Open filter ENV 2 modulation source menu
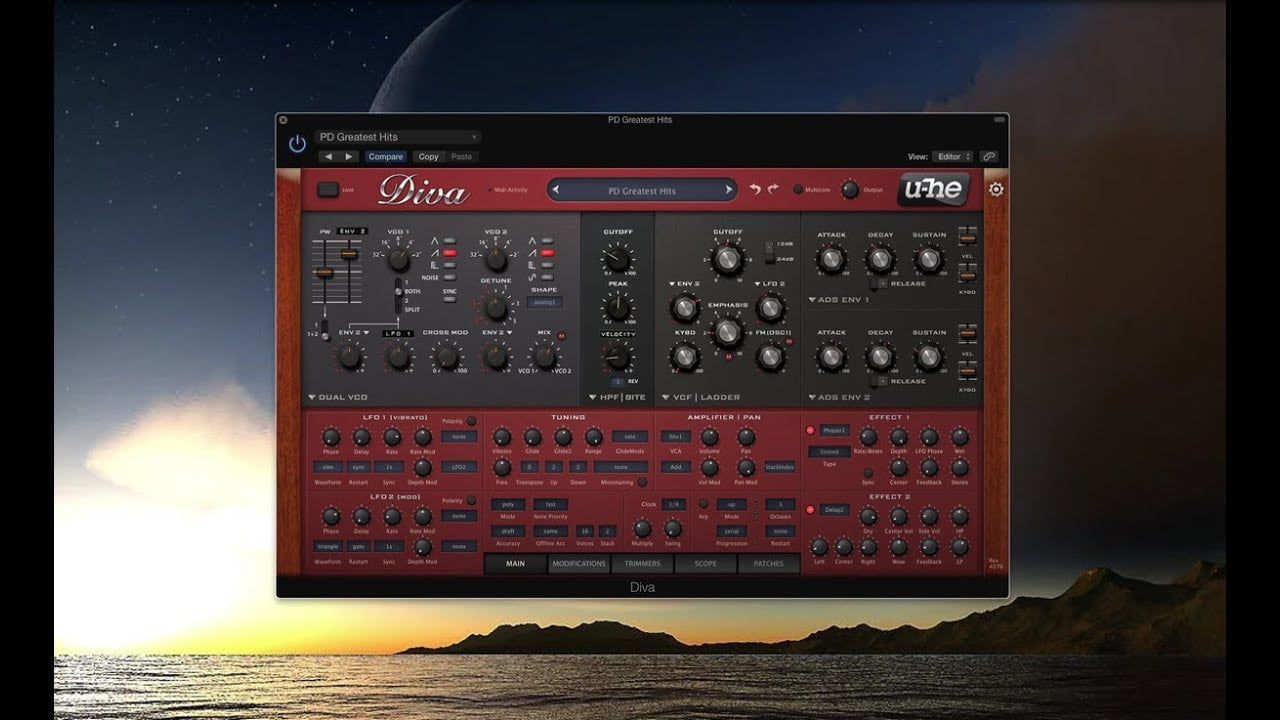 [x=684, y=285]
